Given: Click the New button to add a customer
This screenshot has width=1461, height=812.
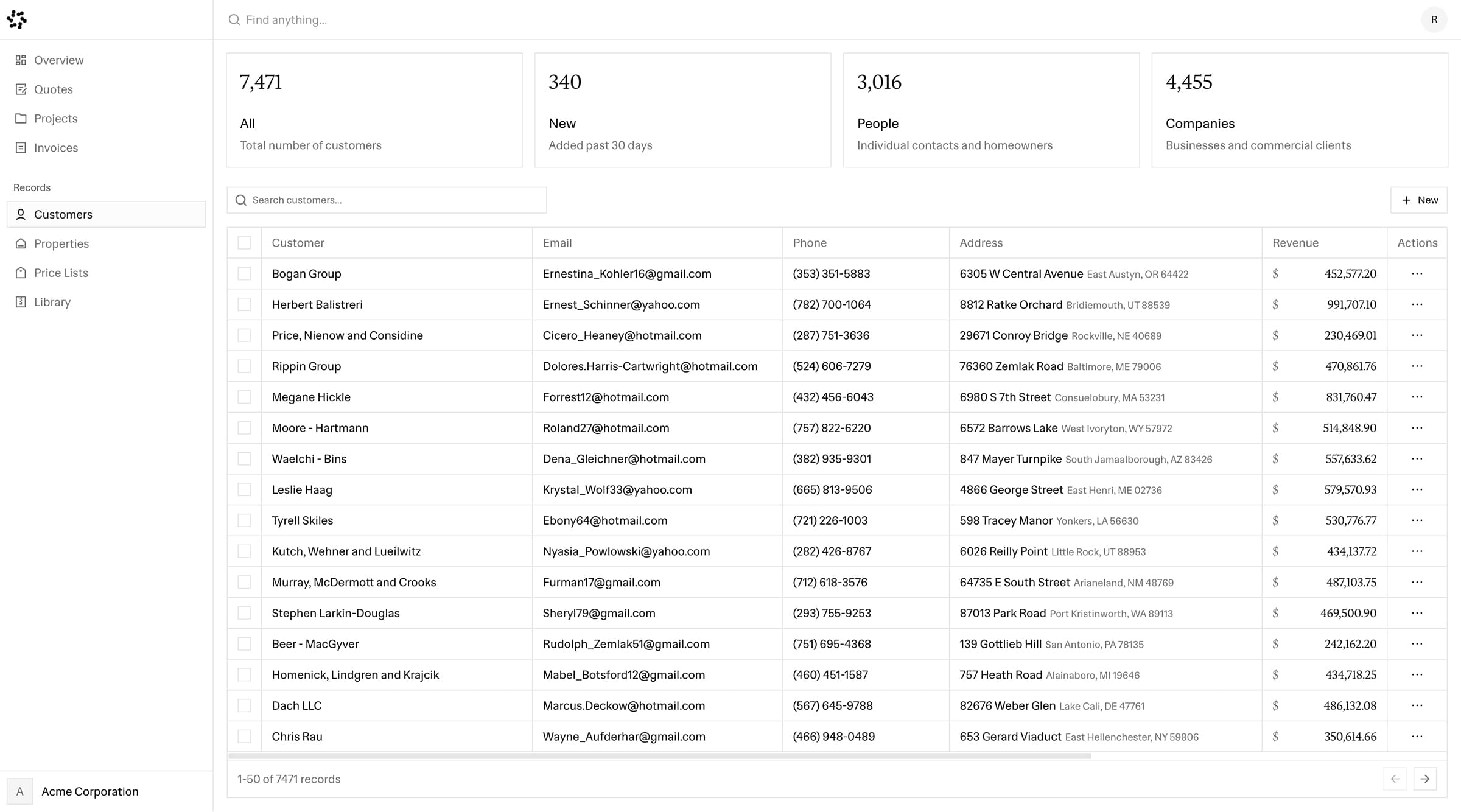Looking at the screenshot, I should pos(1419,200).
